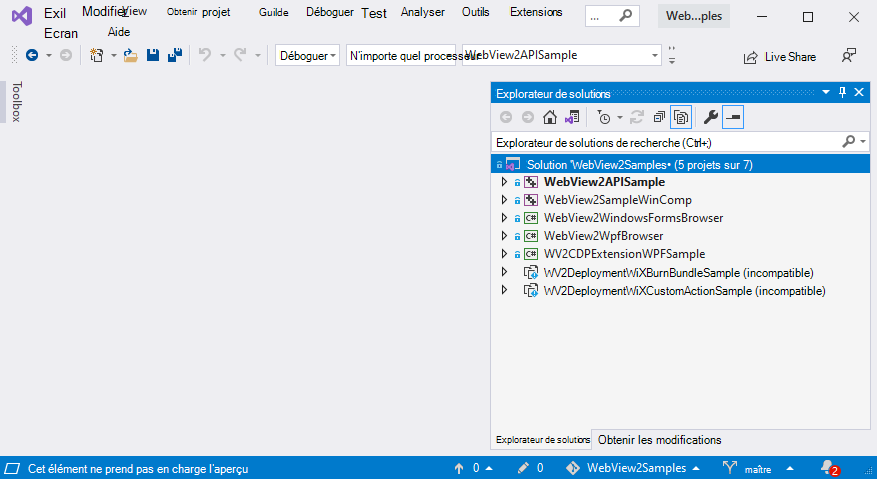Expand the WebView2APISample project node

point(504,182)
